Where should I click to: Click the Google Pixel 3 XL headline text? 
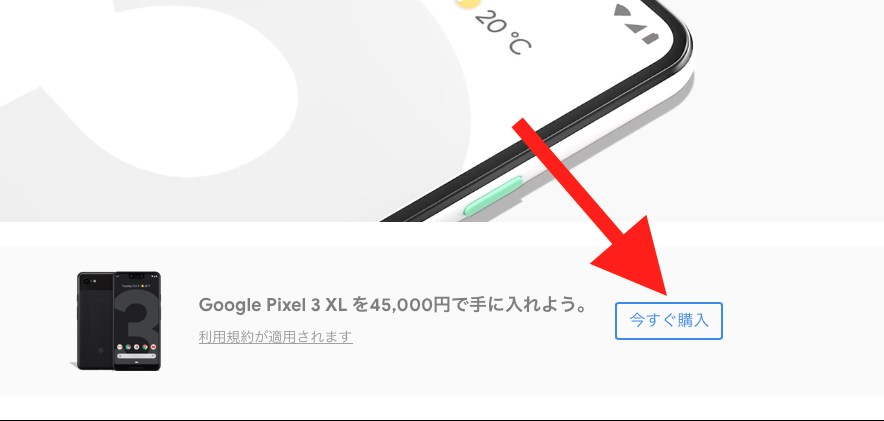tap(274, 305)
